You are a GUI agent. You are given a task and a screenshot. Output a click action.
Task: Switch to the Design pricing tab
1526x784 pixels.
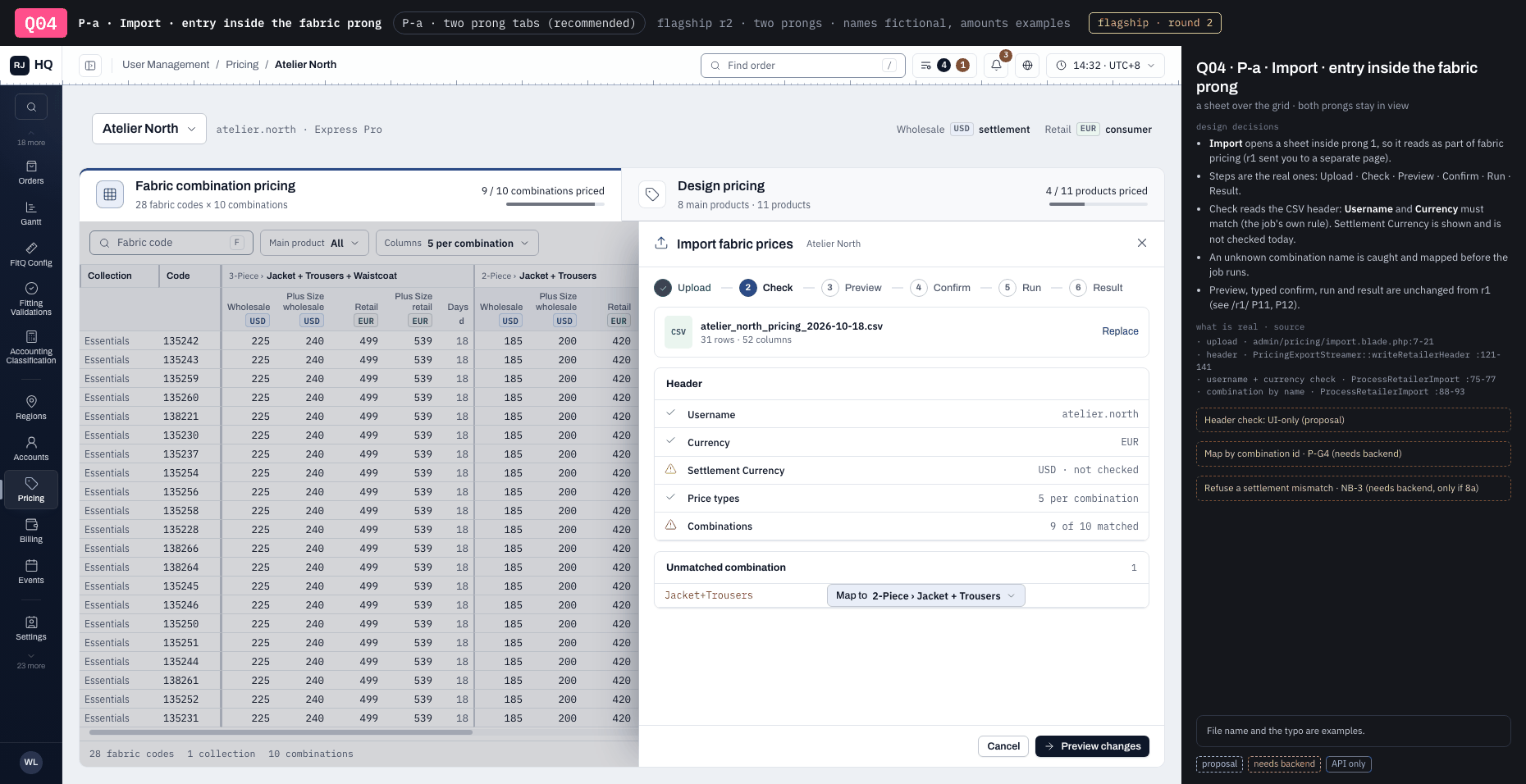pyautogui.click(x=893, y=195)
